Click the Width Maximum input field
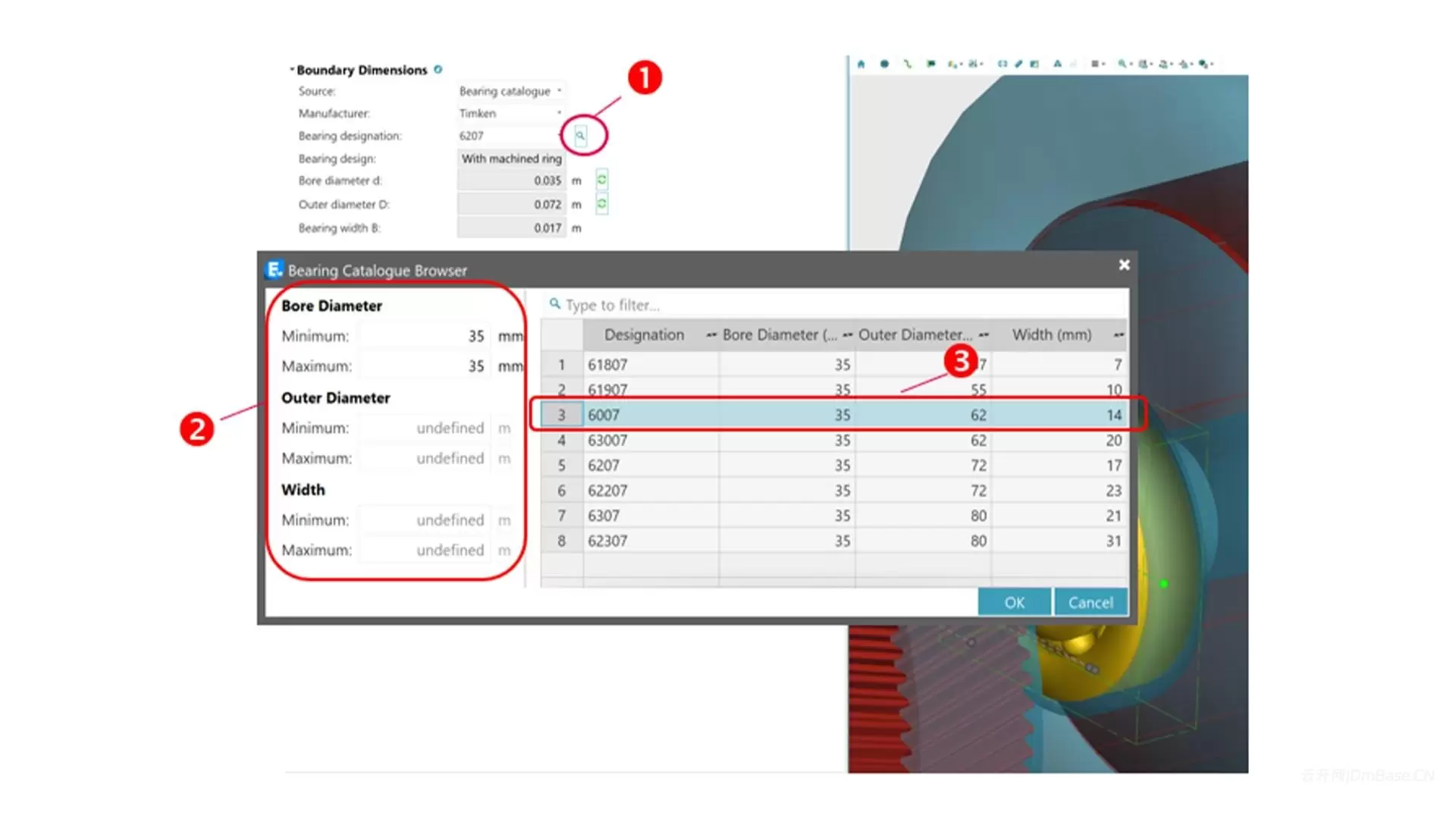This screenshot has height=819, width=1456. click(425, 550)
